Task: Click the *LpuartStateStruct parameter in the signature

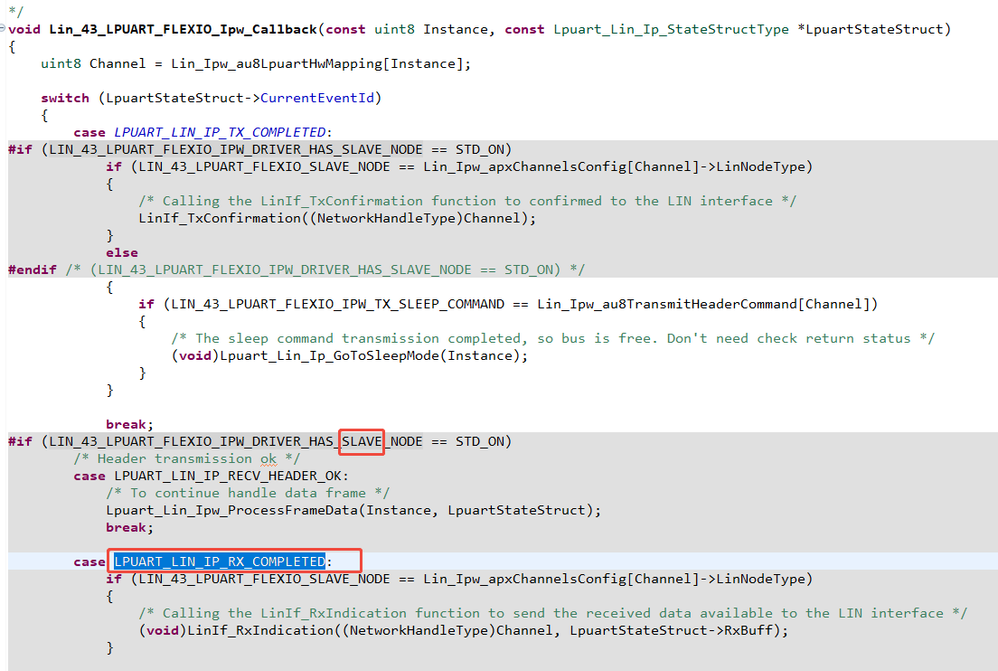Action: pyautogui.click(x=869, y=29)
